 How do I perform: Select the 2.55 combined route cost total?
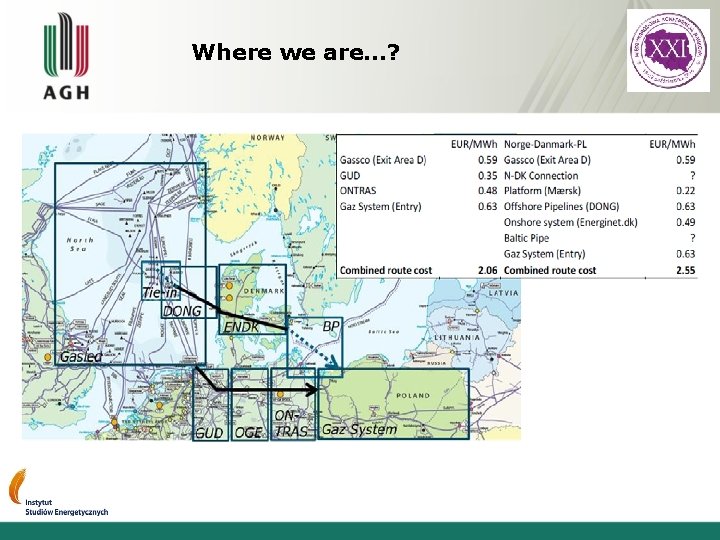(x=686, y=270)
